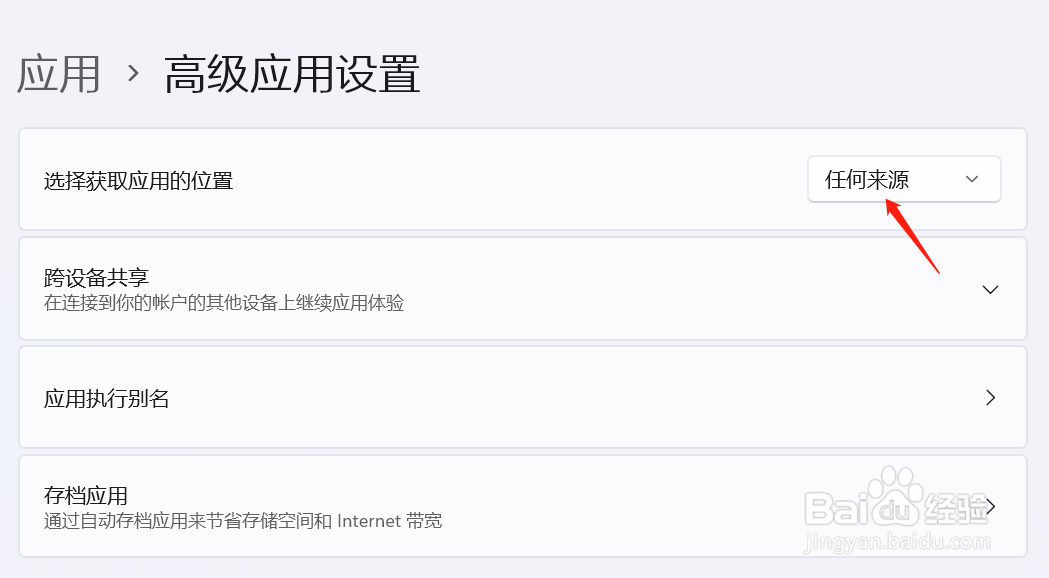Click the 跨设备共享 expand chevron
Viewport: 1049px width, 578px height.
pyautogui.click(x=990, y=290)
